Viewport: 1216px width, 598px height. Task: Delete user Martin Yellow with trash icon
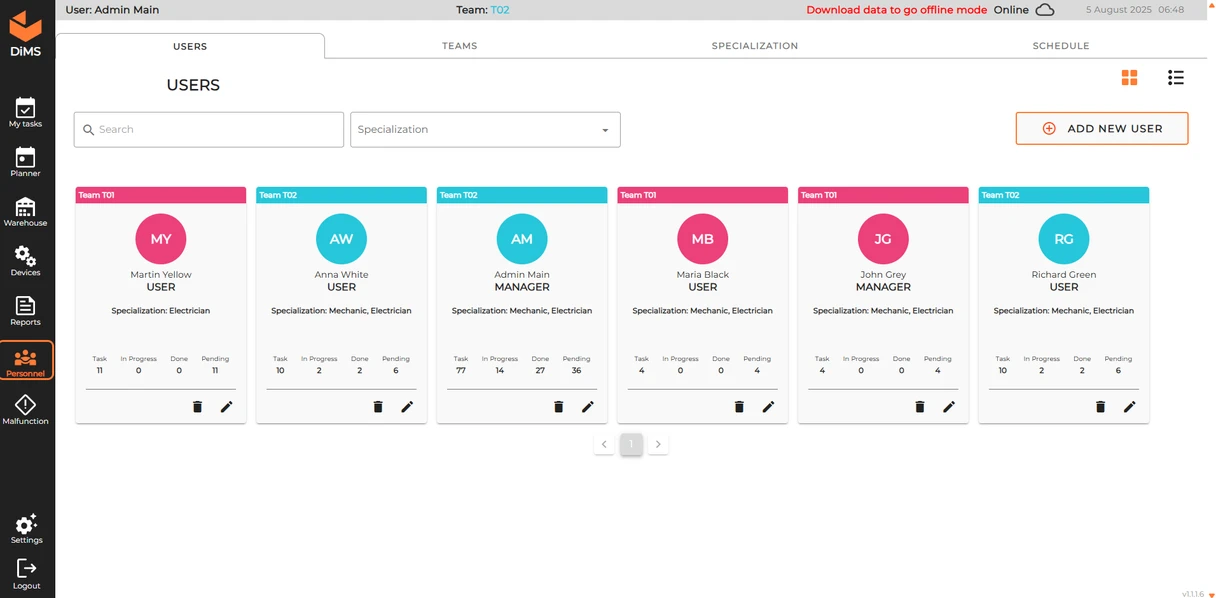tap(197, 407)
